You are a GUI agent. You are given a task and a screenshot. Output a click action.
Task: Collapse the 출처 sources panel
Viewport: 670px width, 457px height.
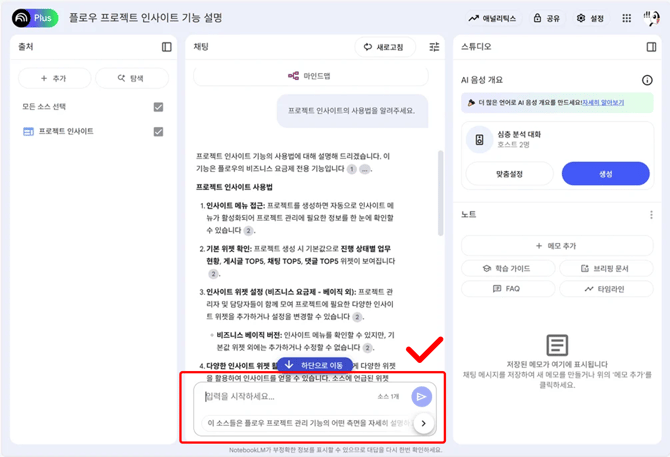point(166,47)
